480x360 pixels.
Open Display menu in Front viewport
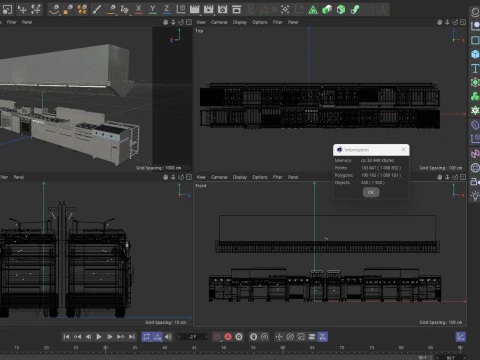pyautogui.click(x=240, y=177)
